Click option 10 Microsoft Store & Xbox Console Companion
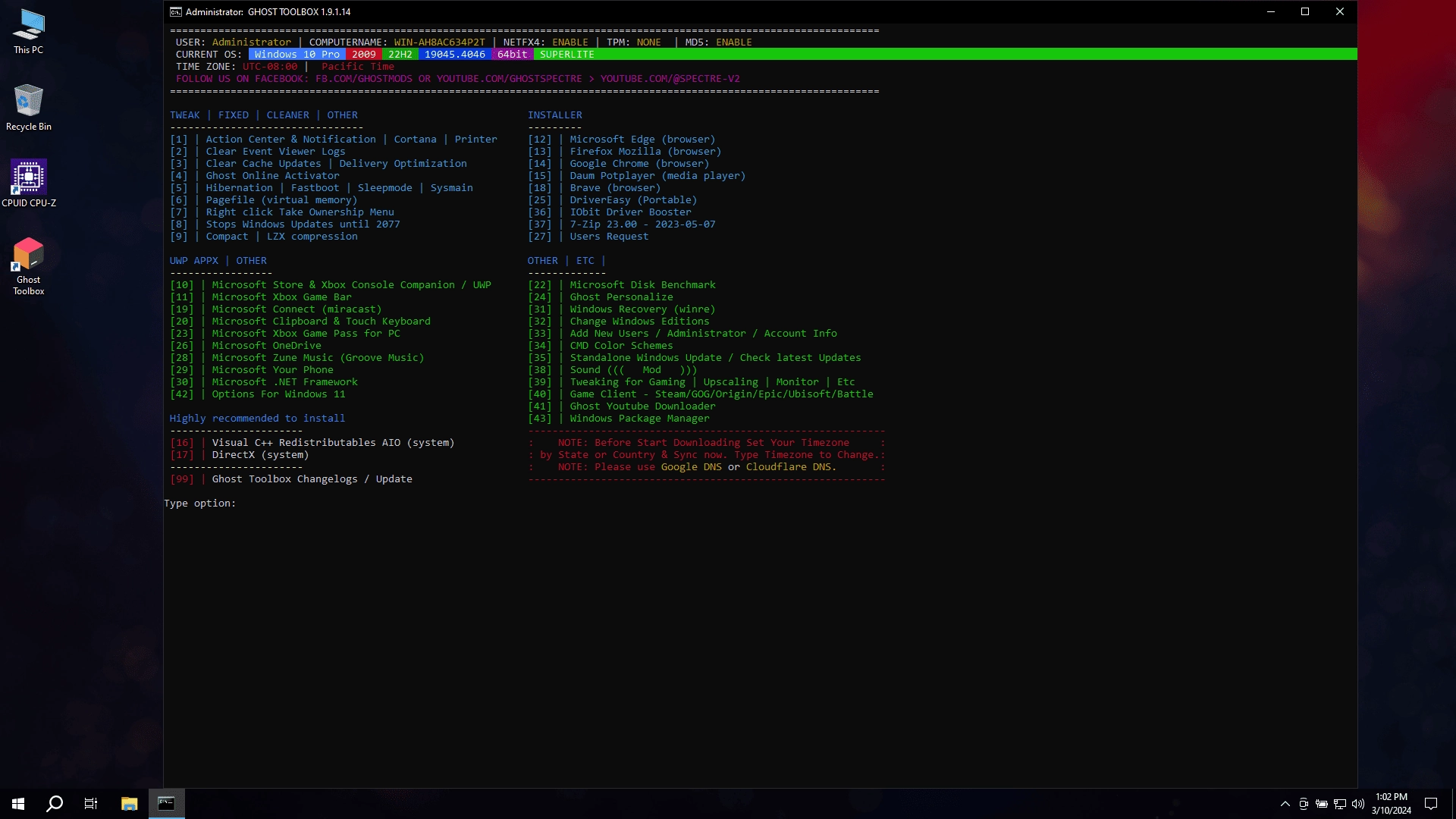The height and width of the screenshot is (819, 1456). tap(331, 285)
